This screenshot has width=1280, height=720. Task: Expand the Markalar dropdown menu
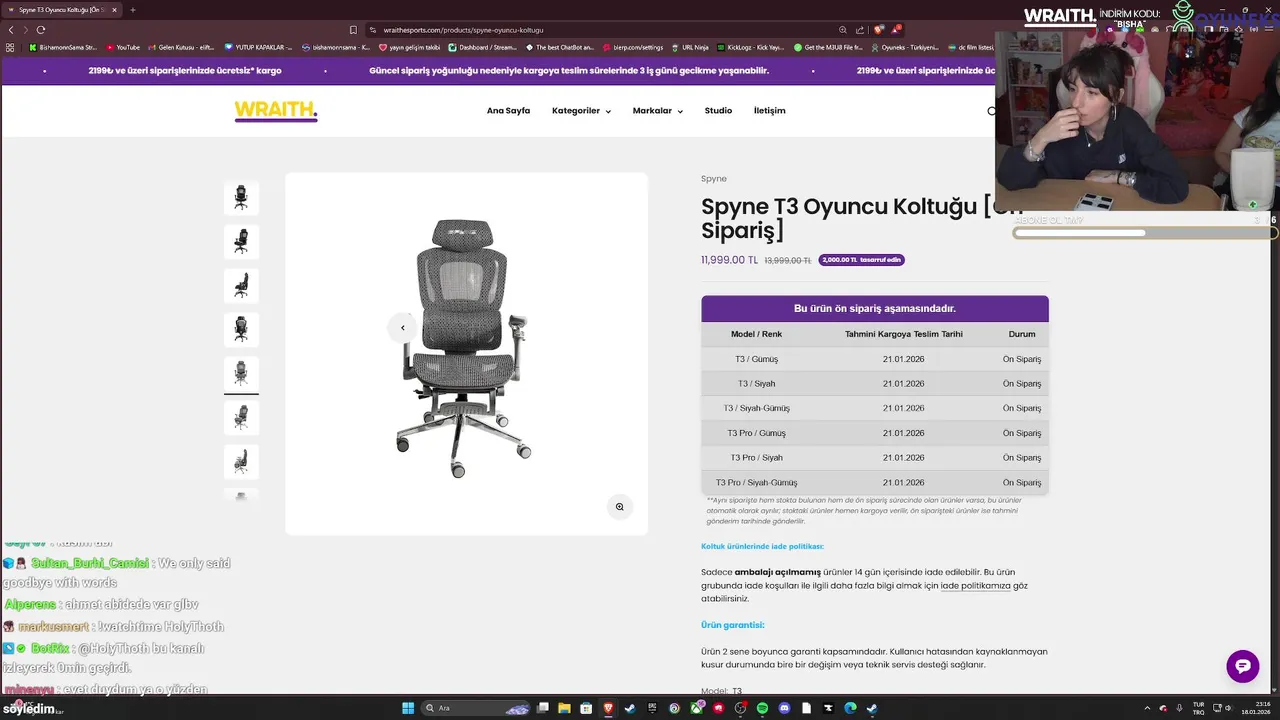tap(658, 111)
